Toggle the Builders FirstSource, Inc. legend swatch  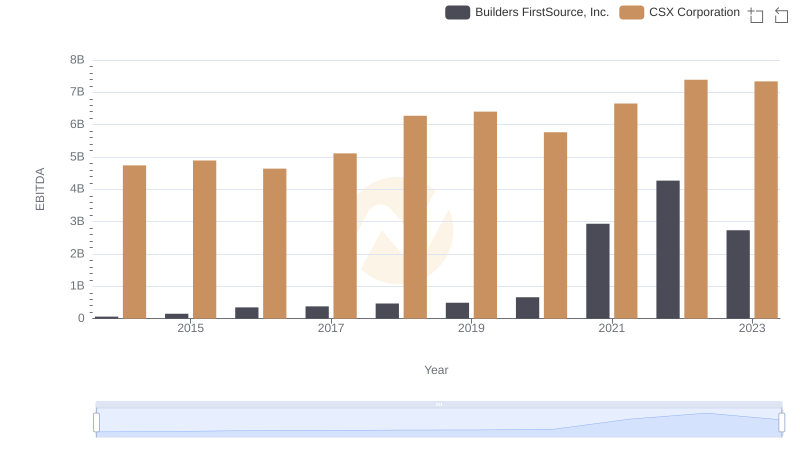point(457,12)
